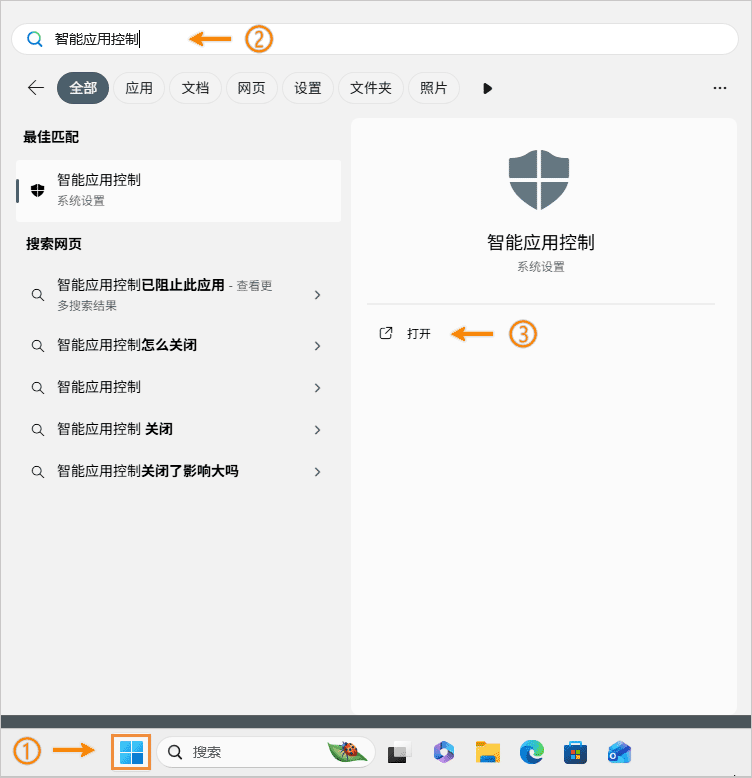Image resolution: width=752 pixels, height=778 pixels.
Task: Open the three-dot more options menu
Action: click(720, 88)
